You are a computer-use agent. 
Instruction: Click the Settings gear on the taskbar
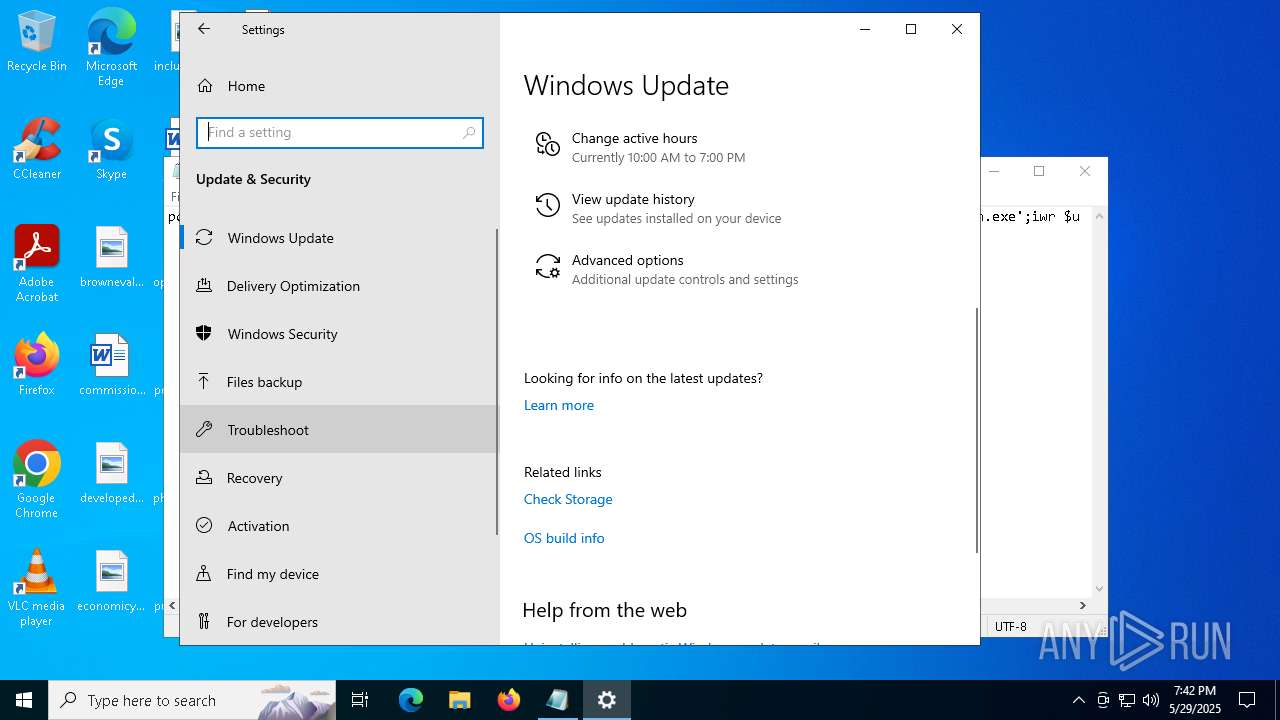[607, 700]
